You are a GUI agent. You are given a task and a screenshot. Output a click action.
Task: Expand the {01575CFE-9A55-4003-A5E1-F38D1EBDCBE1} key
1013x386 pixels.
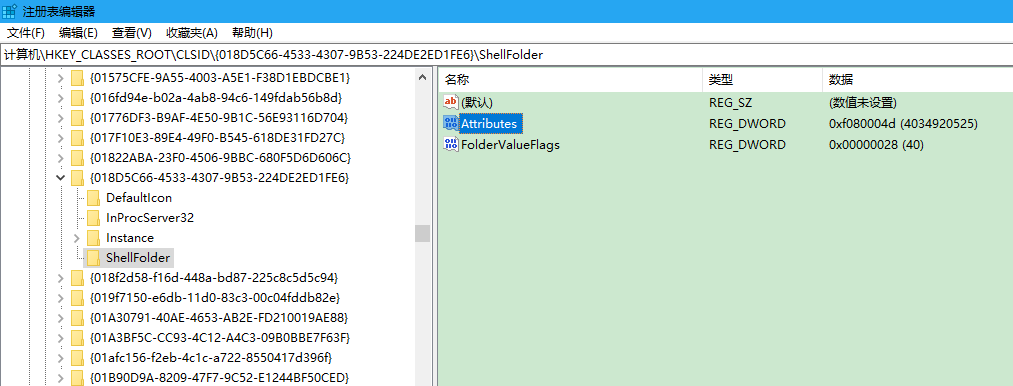click(60, 78)
